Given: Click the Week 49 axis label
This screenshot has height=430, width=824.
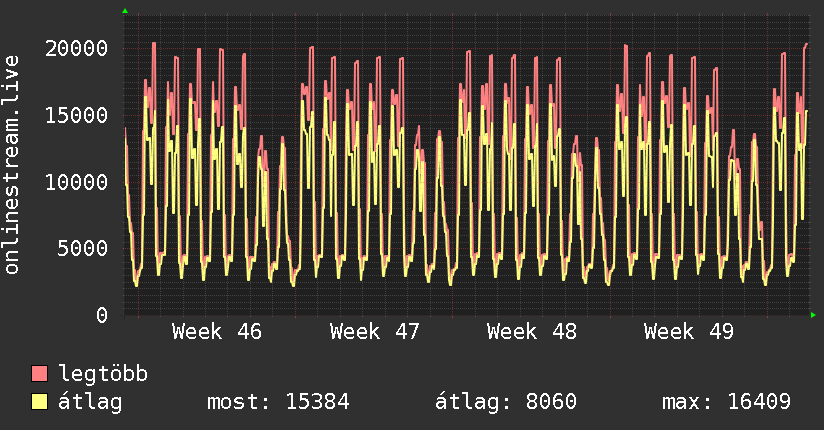Looking at the screenshot, I should pyautogui.click(x=688, y=332).
